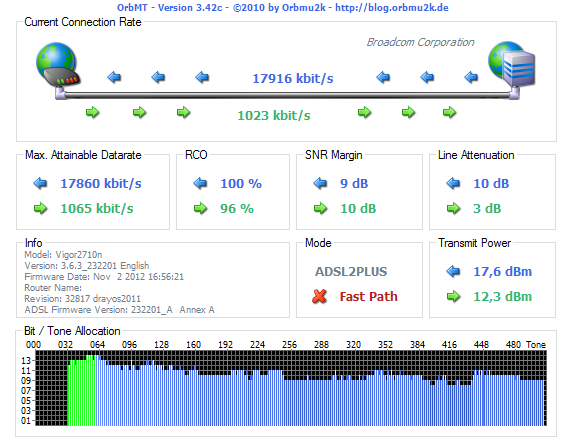Click the Fast Path status text
The image size is (573, 446).
(368, 296)
